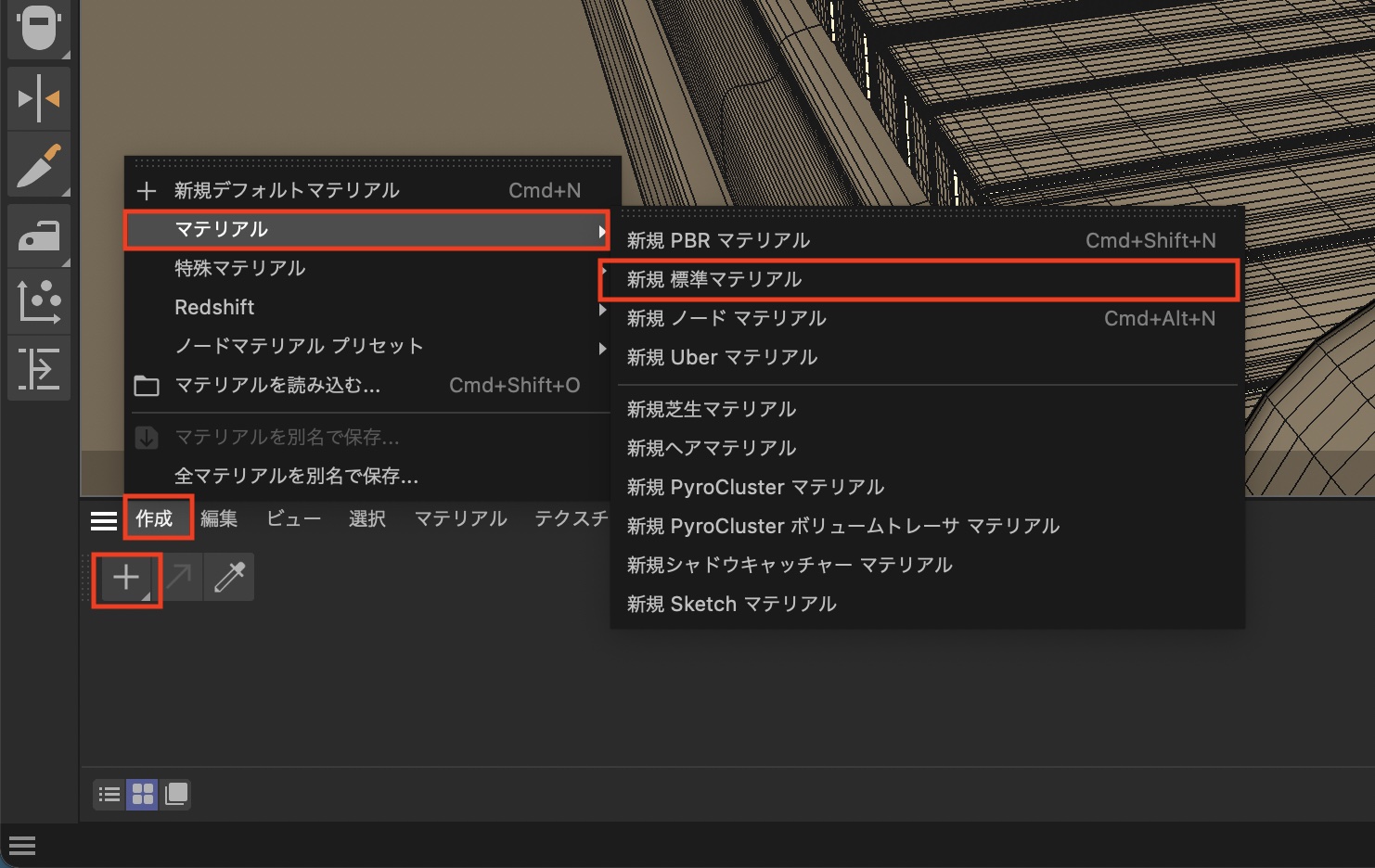
Task: Click the point scatter axis tool icon
Action: pos(38,301)
